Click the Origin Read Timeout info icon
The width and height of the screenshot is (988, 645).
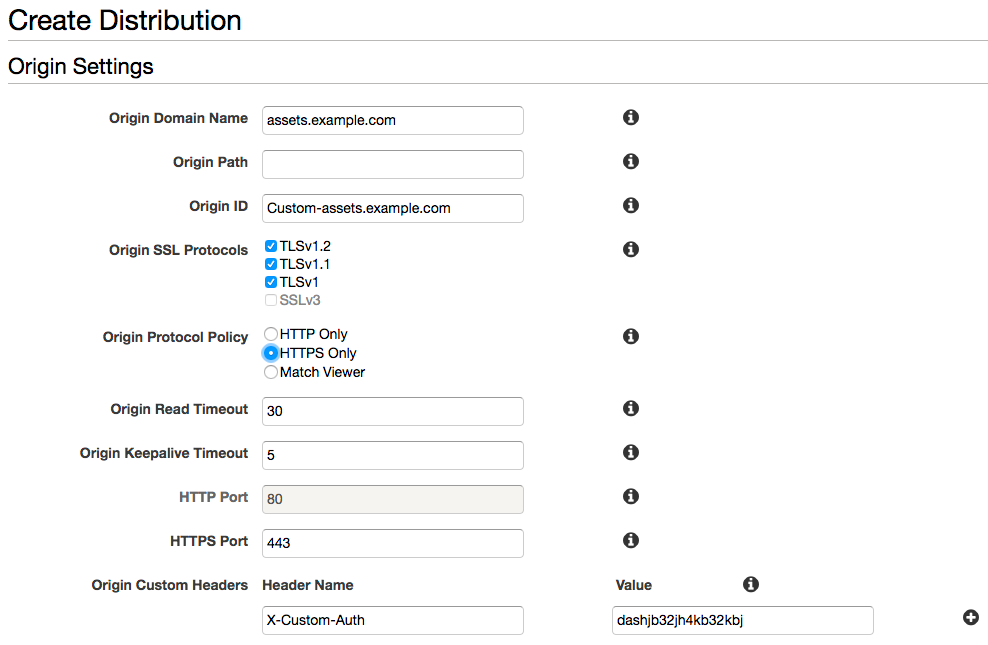[630, 408]
